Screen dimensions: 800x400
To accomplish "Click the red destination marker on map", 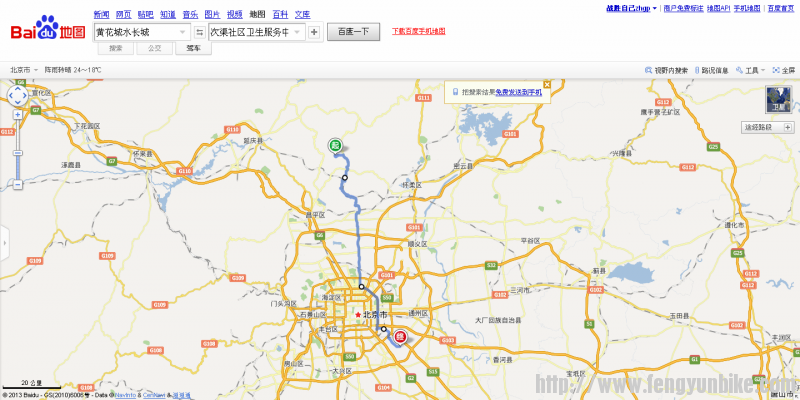I will pos(400,337).
